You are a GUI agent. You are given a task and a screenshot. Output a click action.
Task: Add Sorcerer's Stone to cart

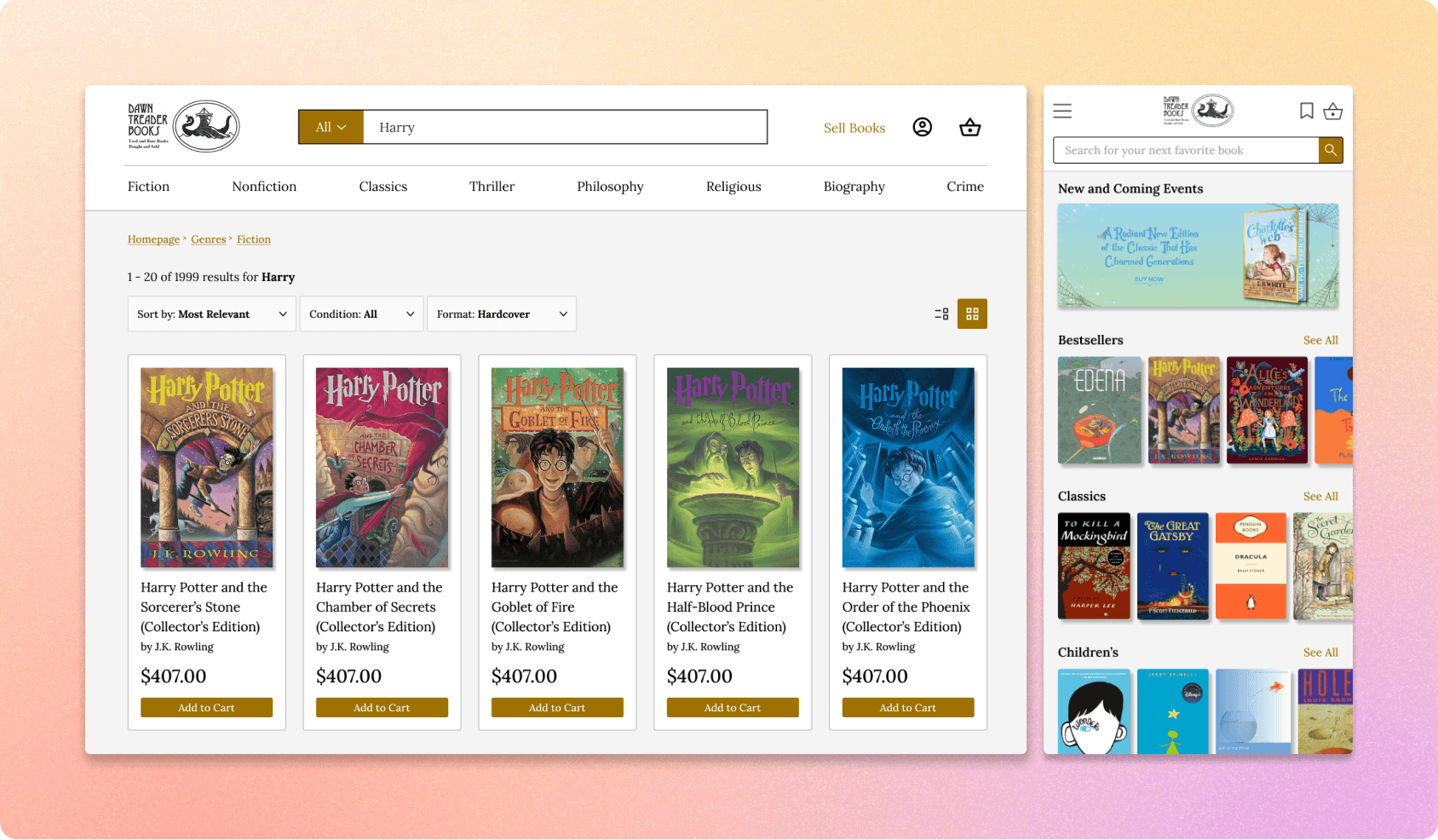click(x=206, y=707)
